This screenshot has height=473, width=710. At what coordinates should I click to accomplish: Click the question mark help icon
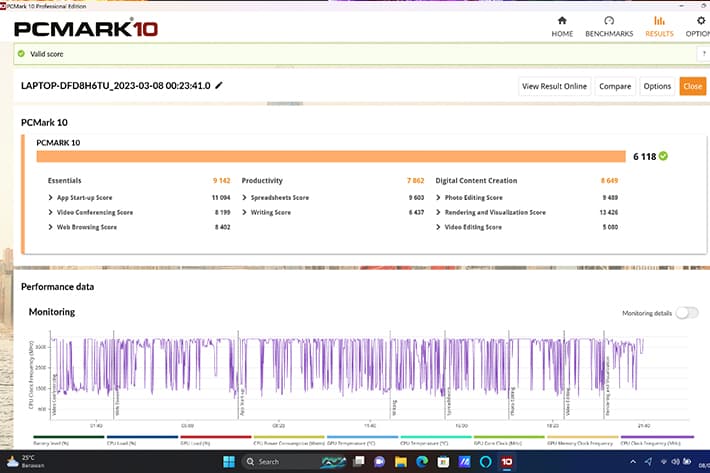(704, 54)
